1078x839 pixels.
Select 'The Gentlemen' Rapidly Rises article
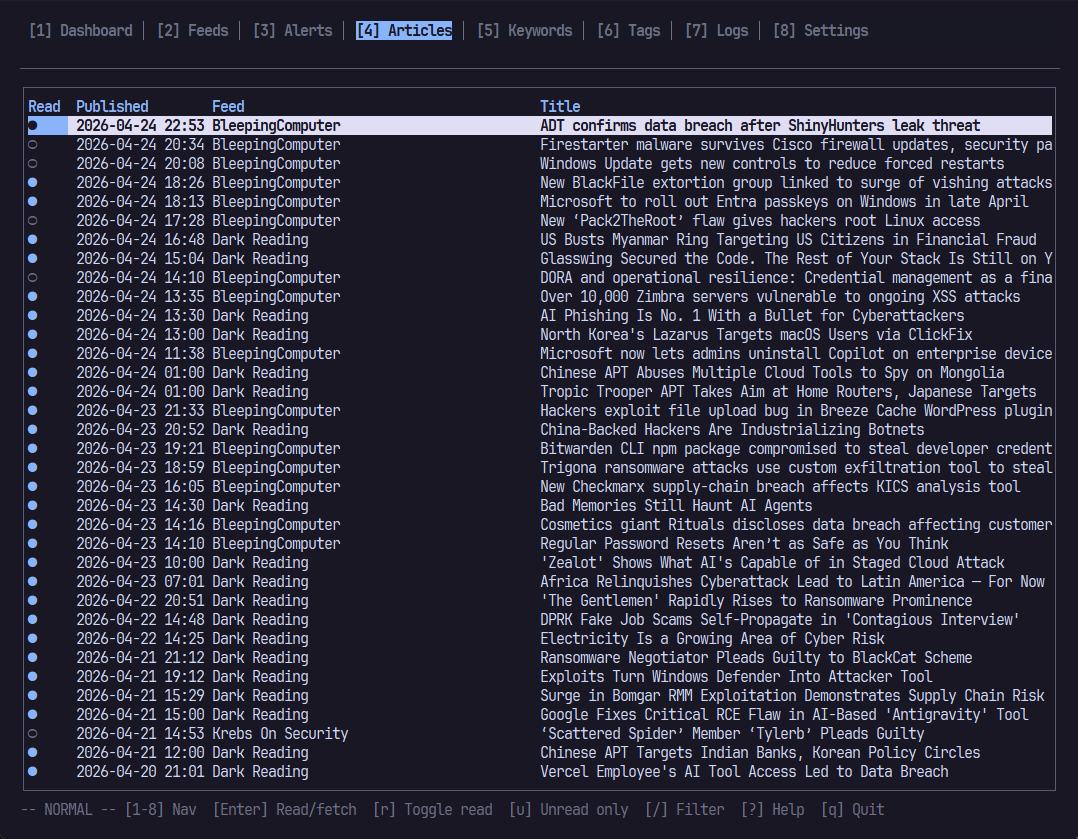540,601
